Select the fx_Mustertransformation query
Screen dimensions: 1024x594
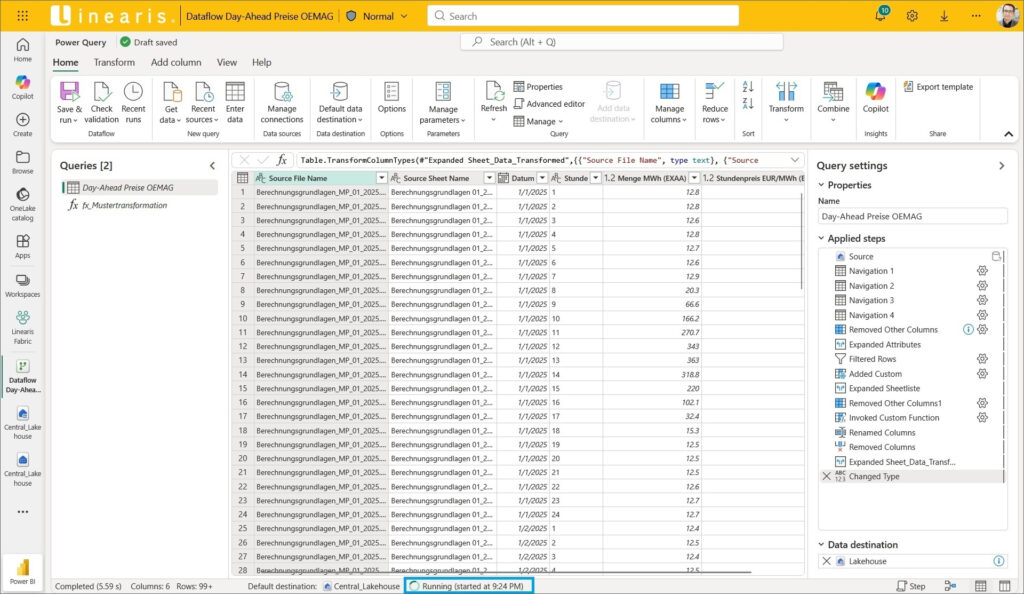tap(124, 205)
